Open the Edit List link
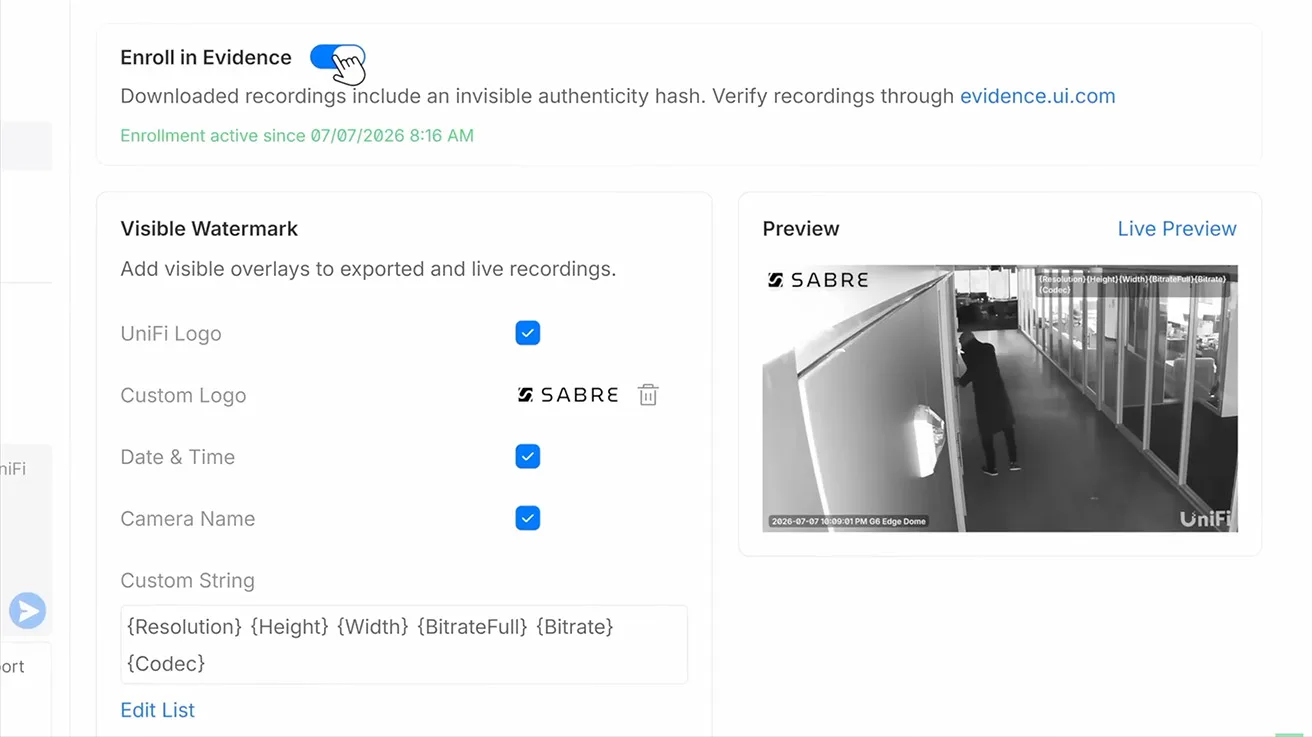The width and height of the screenshot is (1312, 737). pyautogui.click(x=157, y=710)
